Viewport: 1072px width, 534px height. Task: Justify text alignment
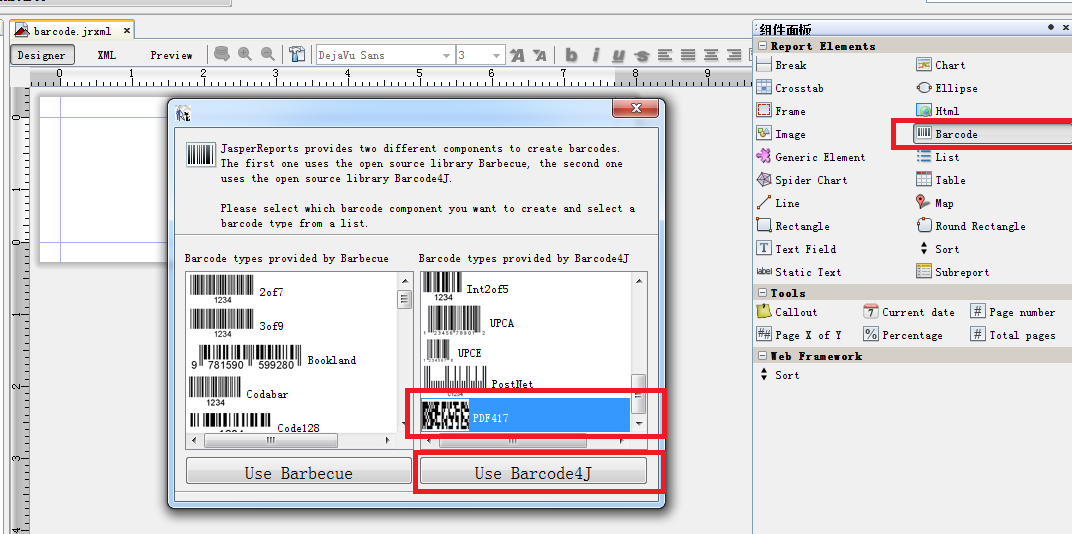[x=688, y=55]
